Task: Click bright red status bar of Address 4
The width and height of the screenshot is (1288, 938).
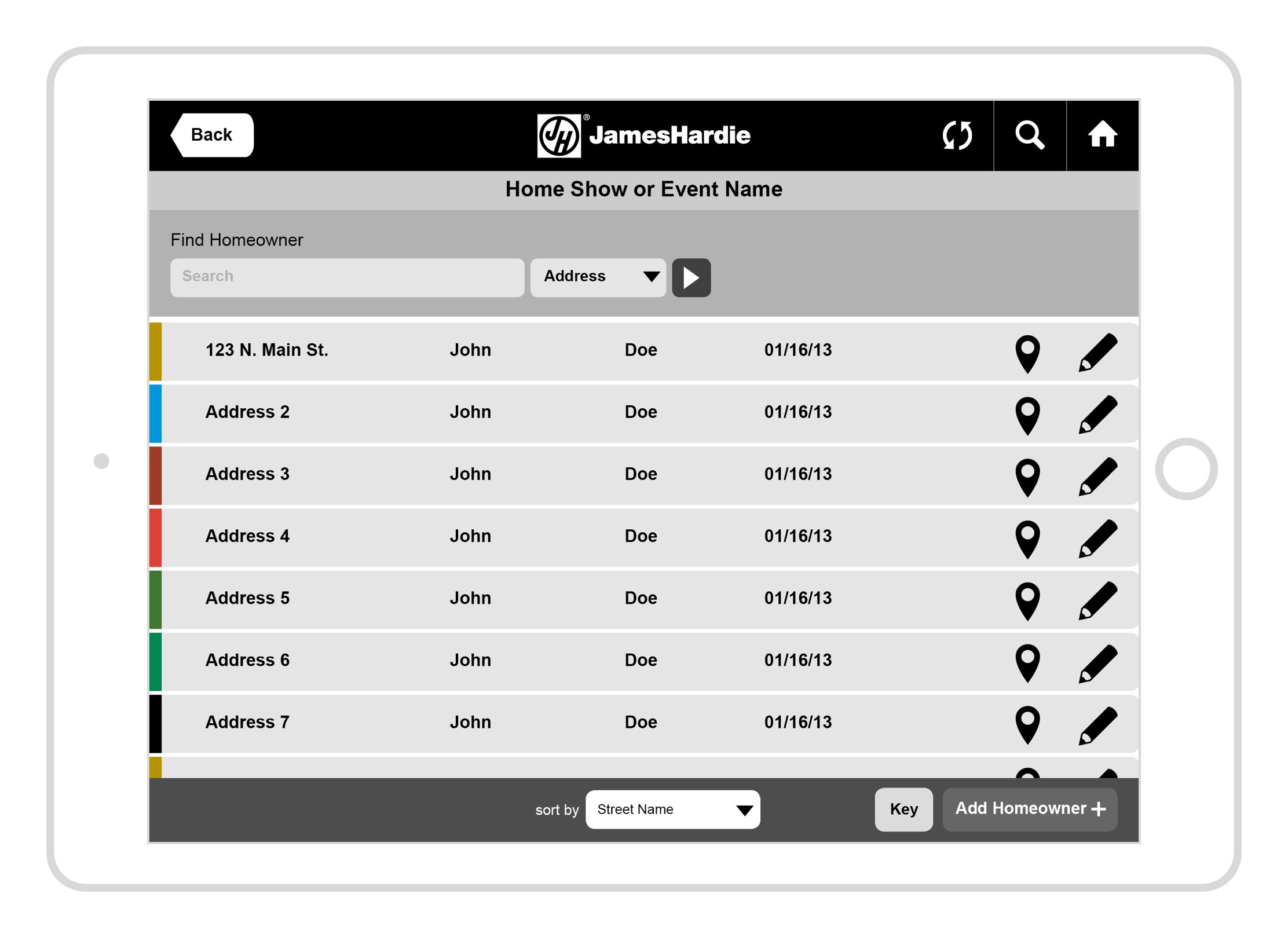Action: point(155,537)
